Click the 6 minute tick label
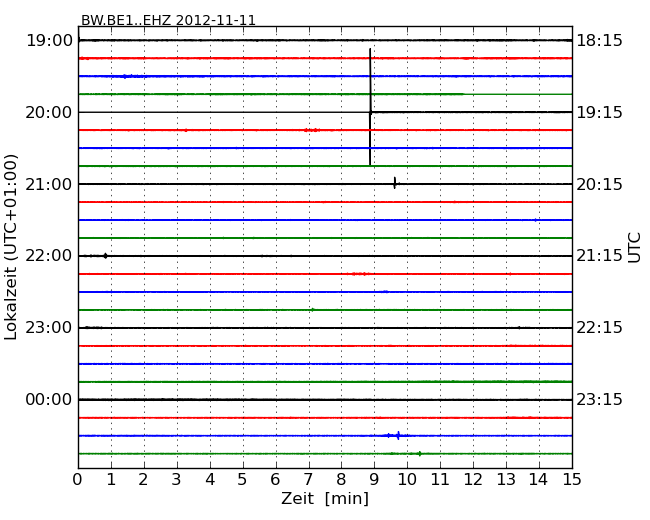Screen dimensions: 650x520 [x=276, y=479]
